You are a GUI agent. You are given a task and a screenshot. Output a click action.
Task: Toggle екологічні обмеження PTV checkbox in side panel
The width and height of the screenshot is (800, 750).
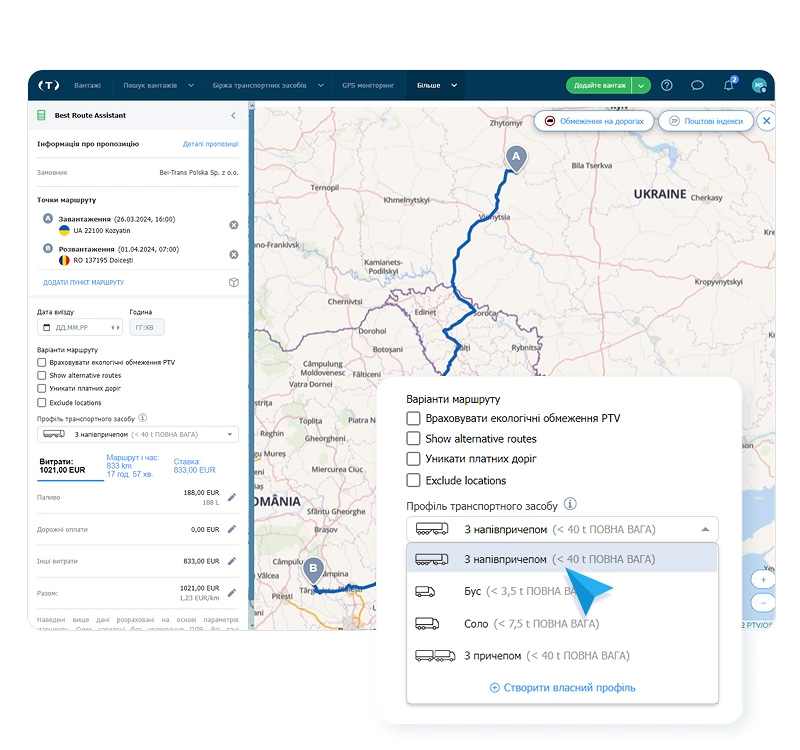pyautogui.click(x=42, y=363)
